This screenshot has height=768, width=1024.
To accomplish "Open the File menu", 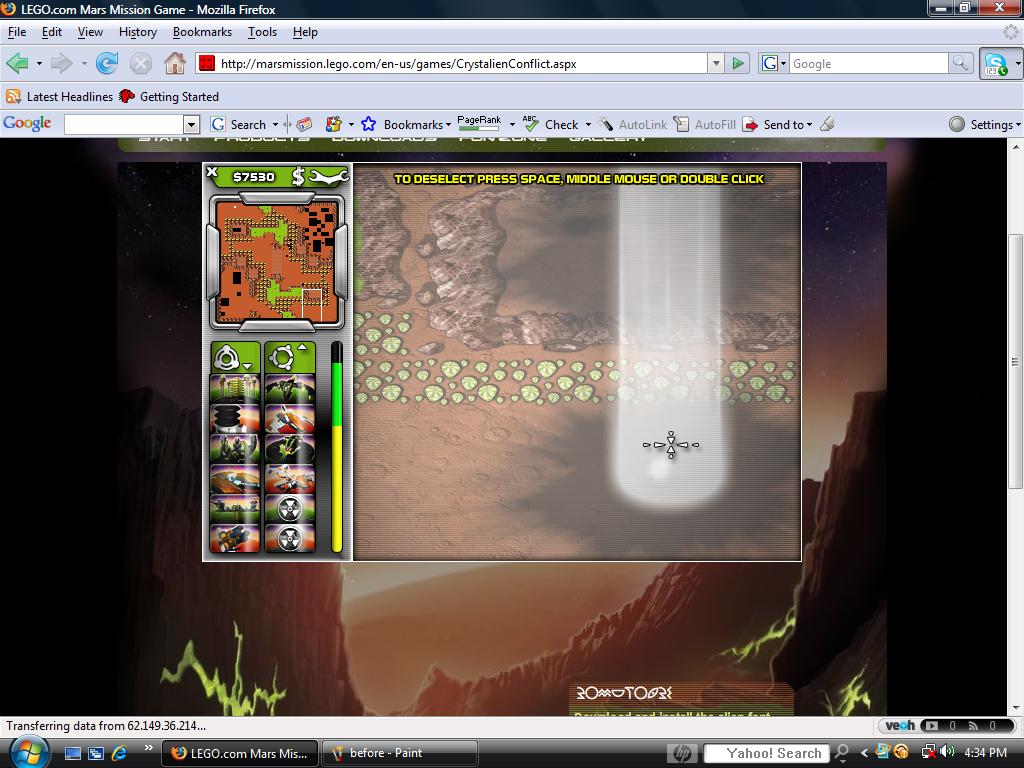I will (17, 32).
